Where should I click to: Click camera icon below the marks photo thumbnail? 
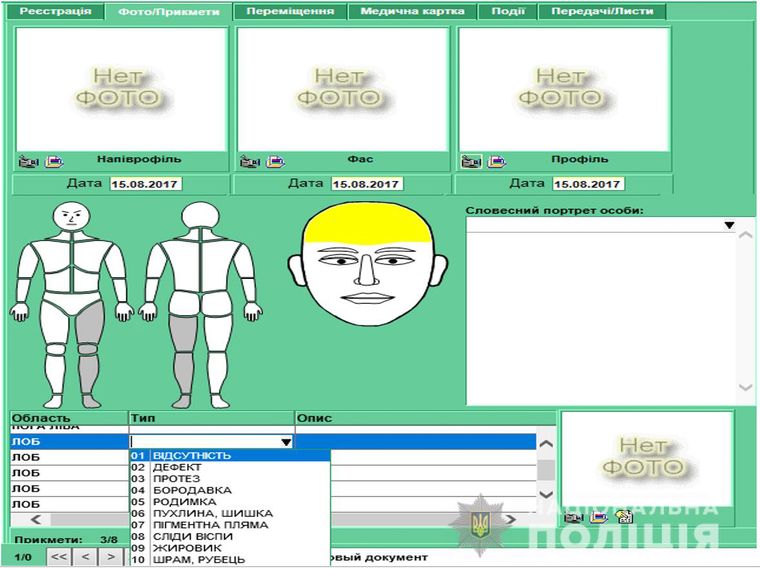[573, 517]
